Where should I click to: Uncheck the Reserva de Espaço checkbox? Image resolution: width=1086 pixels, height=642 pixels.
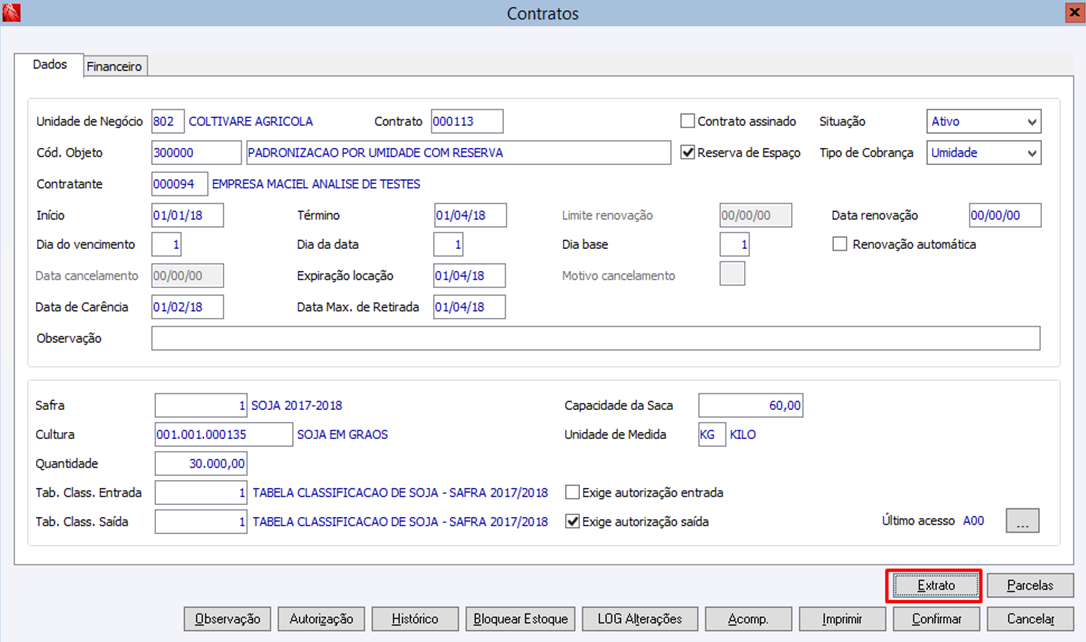tap(687, 152)
